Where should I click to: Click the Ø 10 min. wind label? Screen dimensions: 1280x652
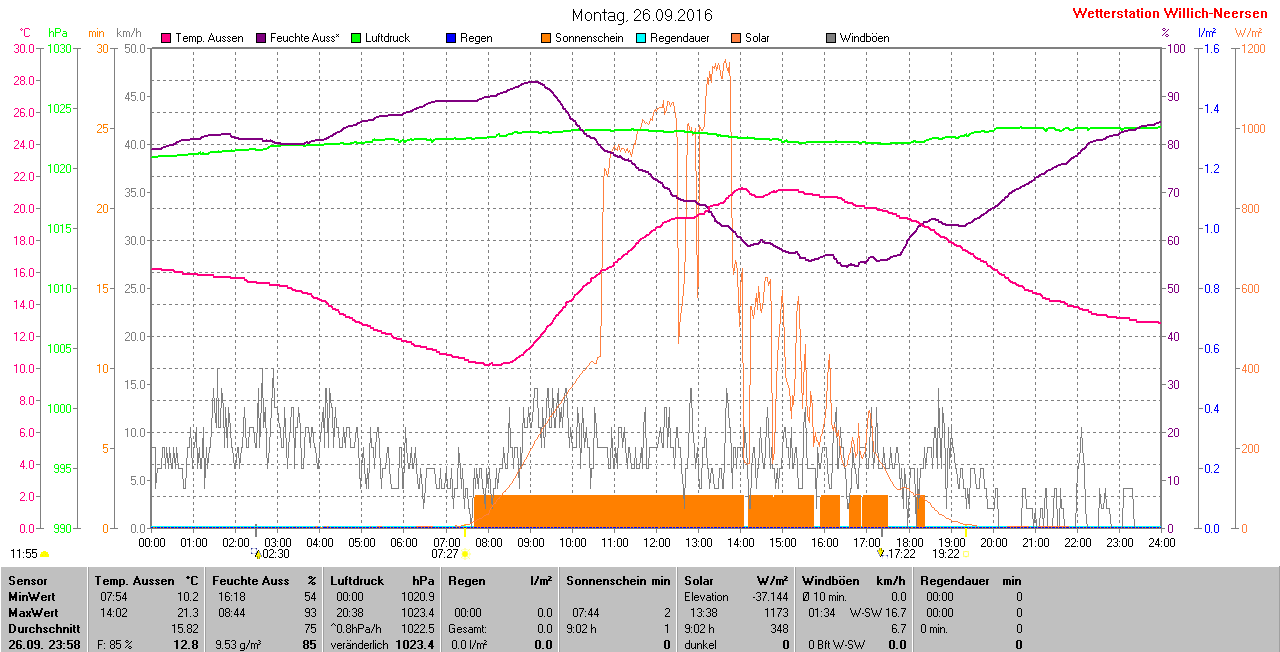coord(825,597)
